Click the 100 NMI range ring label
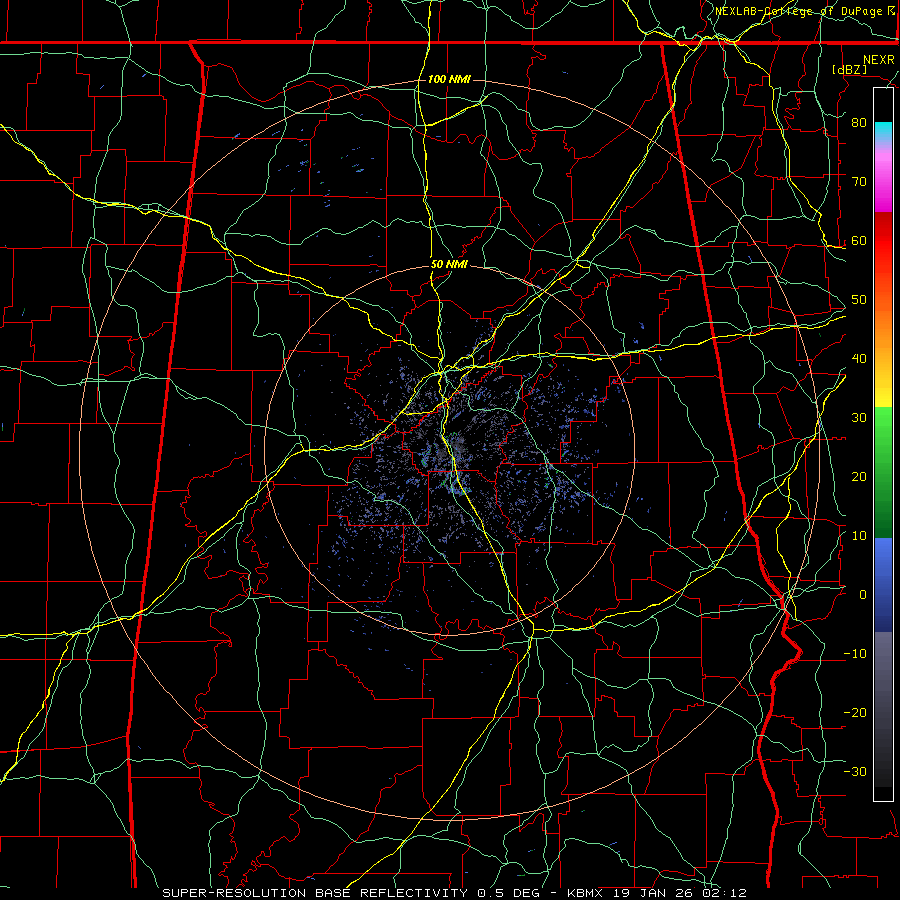This screenshot has width=900, height=900. point(449,79)
